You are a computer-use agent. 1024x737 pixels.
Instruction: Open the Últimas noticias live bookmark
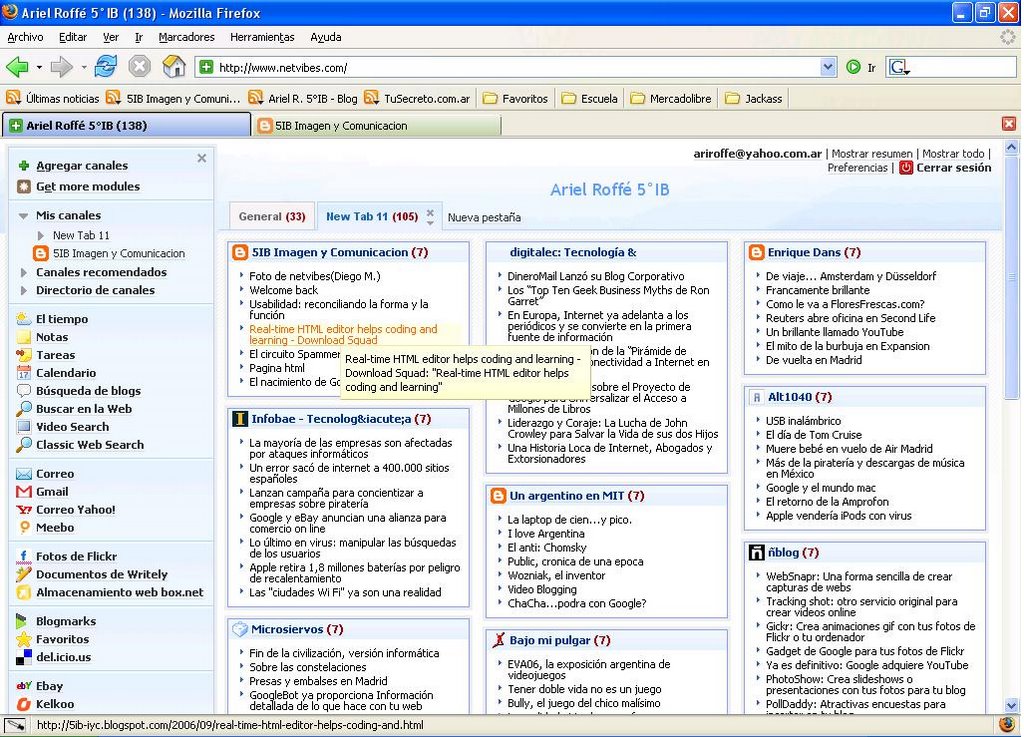(x=52, y=99)
